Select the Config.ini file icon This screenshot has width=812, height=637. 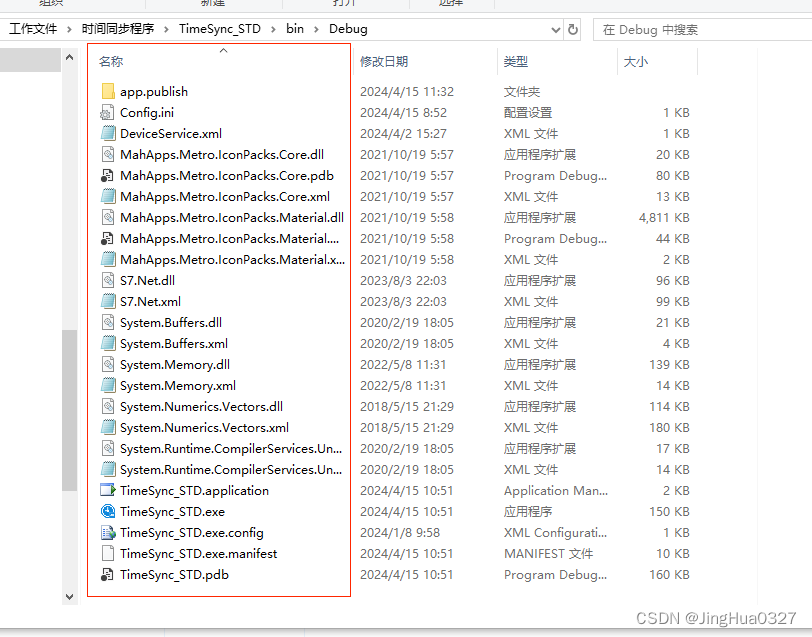[108, 112]
